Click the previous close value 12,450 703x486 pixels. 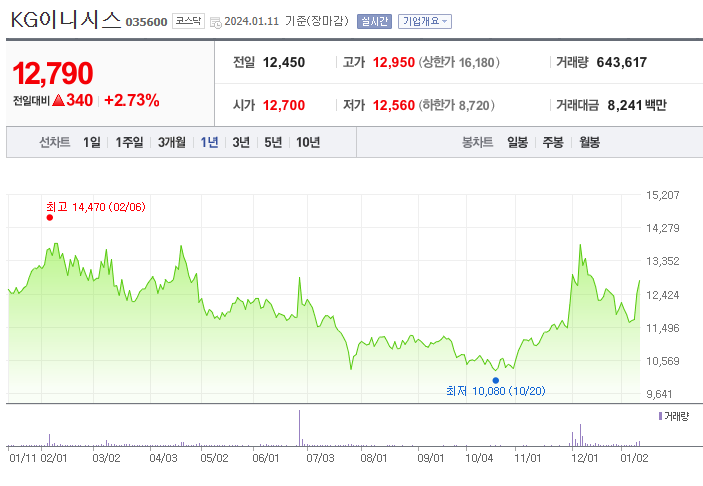click(284, 62)
